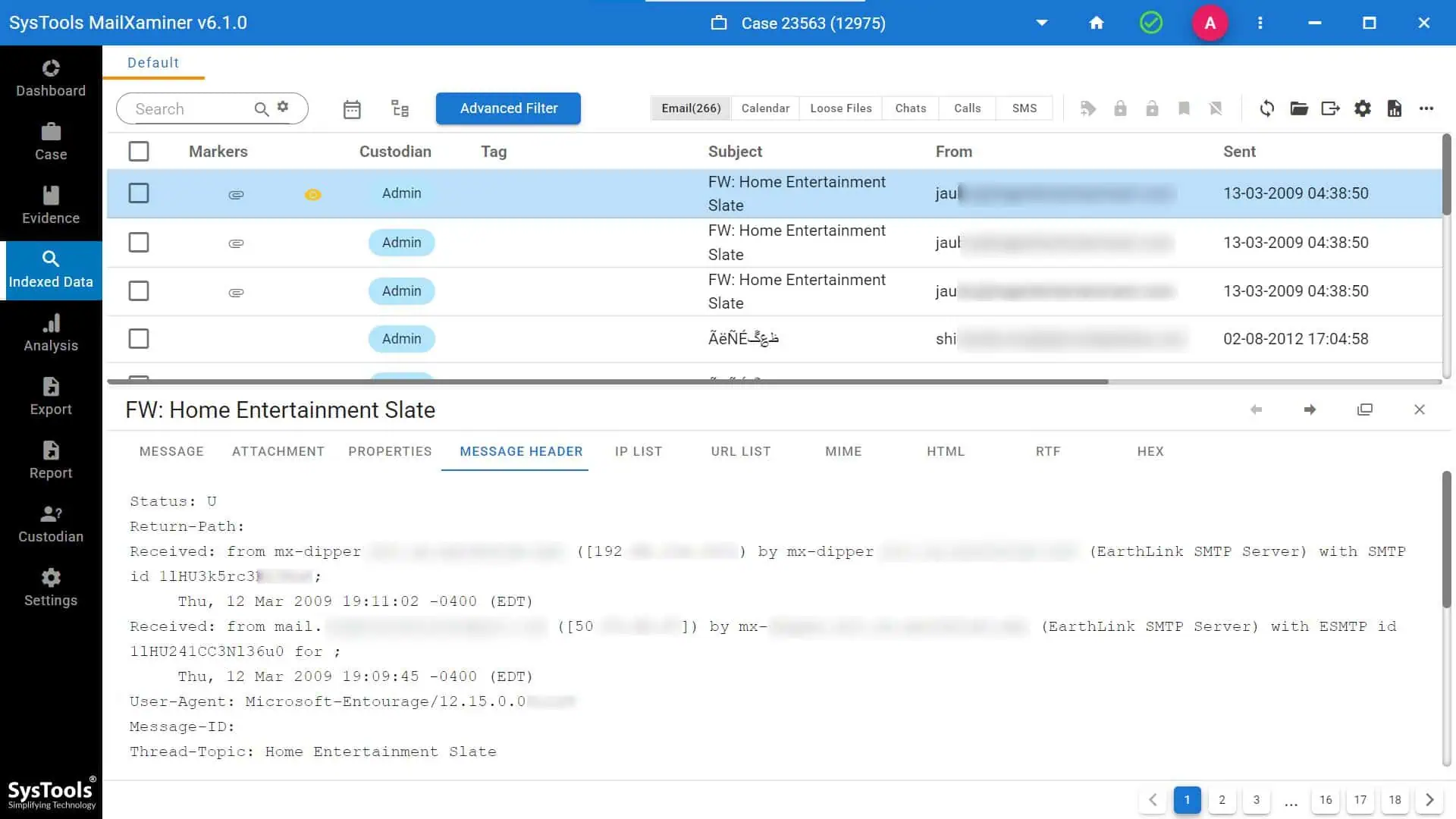Viewport: 1456px width, 819px height.
Task: Switch to the SMS tab
Action: (1025, 108)
